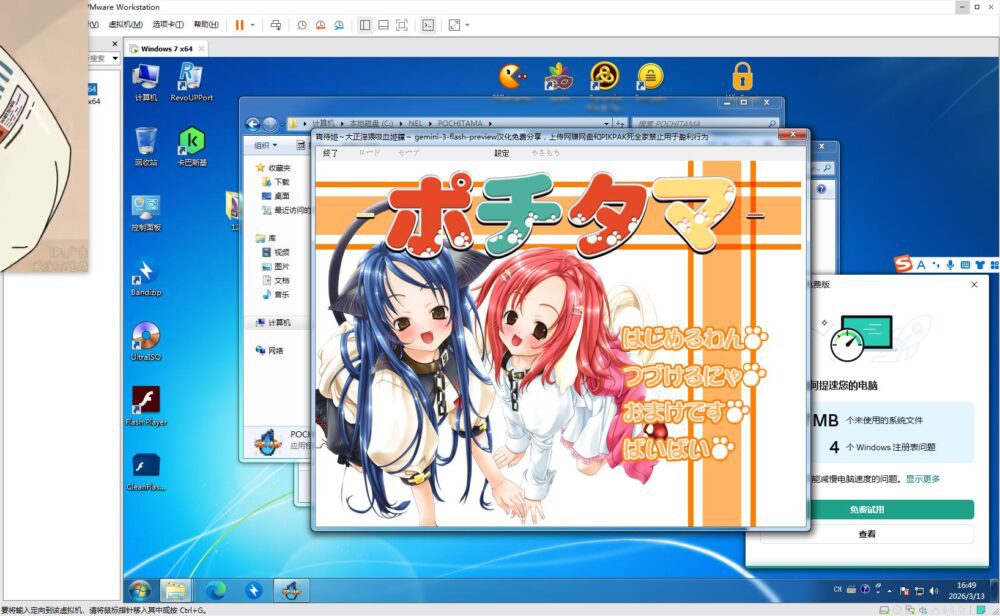Toggle VMware library sidebar view icon

365,25
